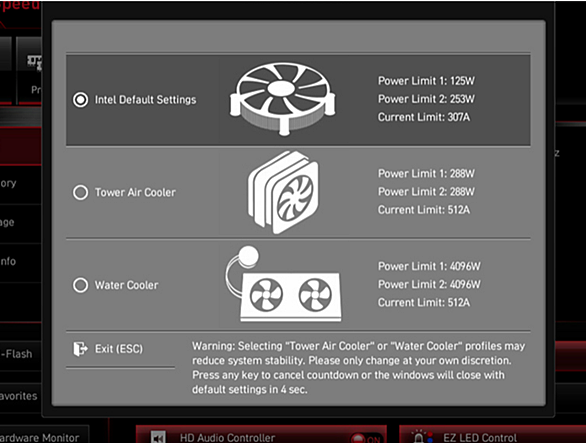Click 'Power Limit 1: 125W' text
The width and height of the screenshot is (586, 443).
click(426, 81)
